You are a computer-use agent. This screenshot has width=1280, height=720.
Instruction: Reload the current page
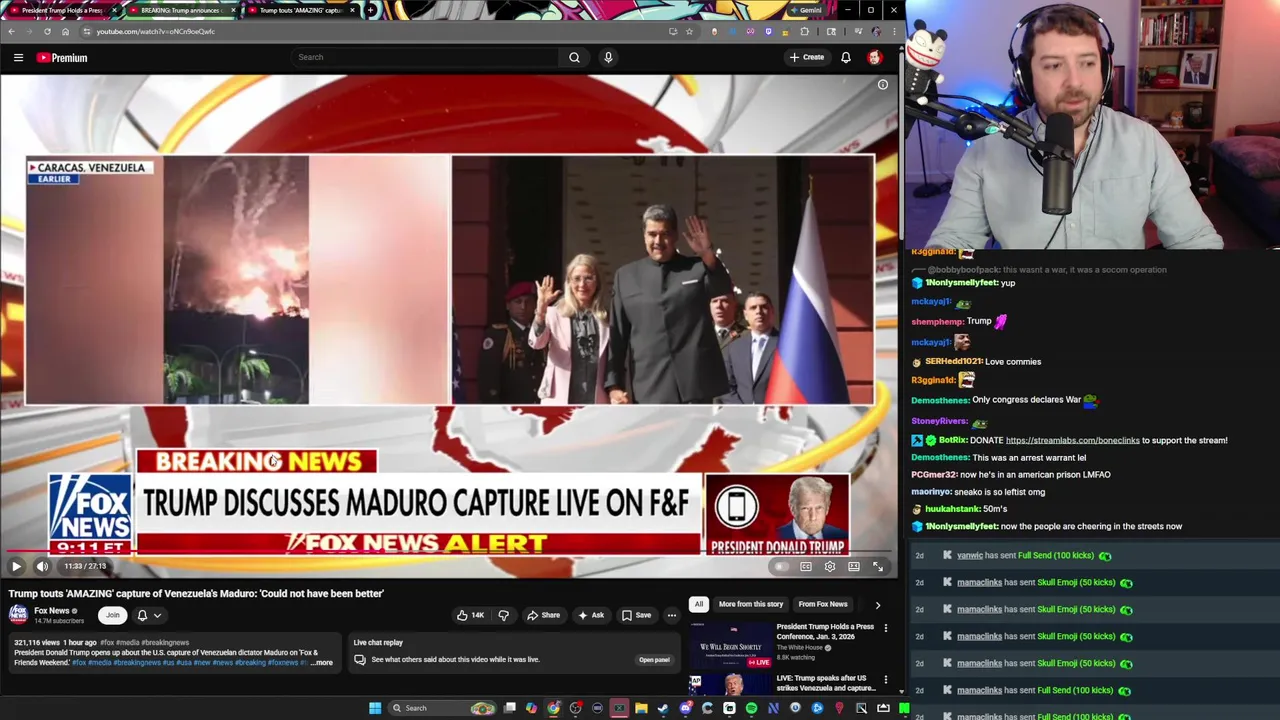[x=47, y=31]
